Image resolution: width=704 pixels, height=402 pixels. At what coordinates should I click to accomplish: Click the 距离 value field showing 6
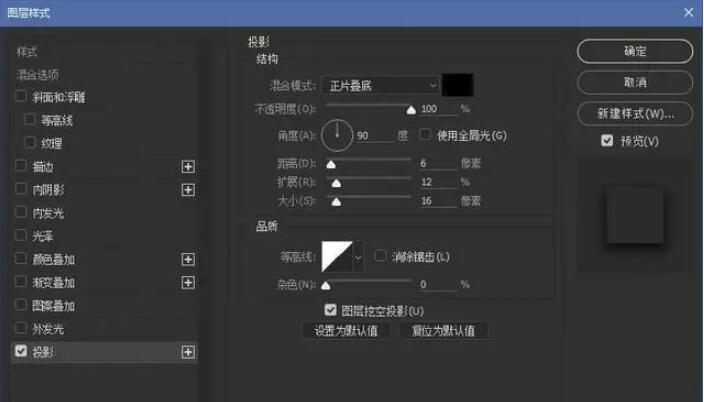pos(438,163)
